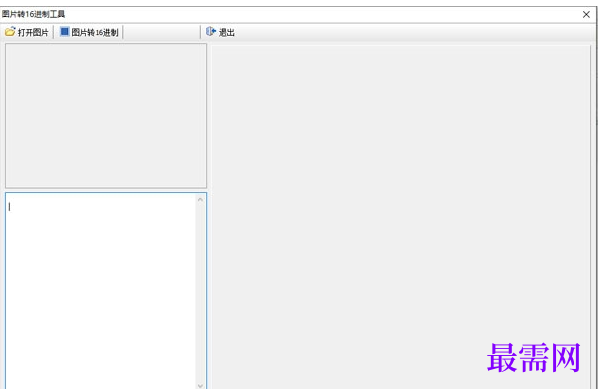599x389 pixels.
Task: Click the text box scroll-down arrow
Action: tap(200, 385)
